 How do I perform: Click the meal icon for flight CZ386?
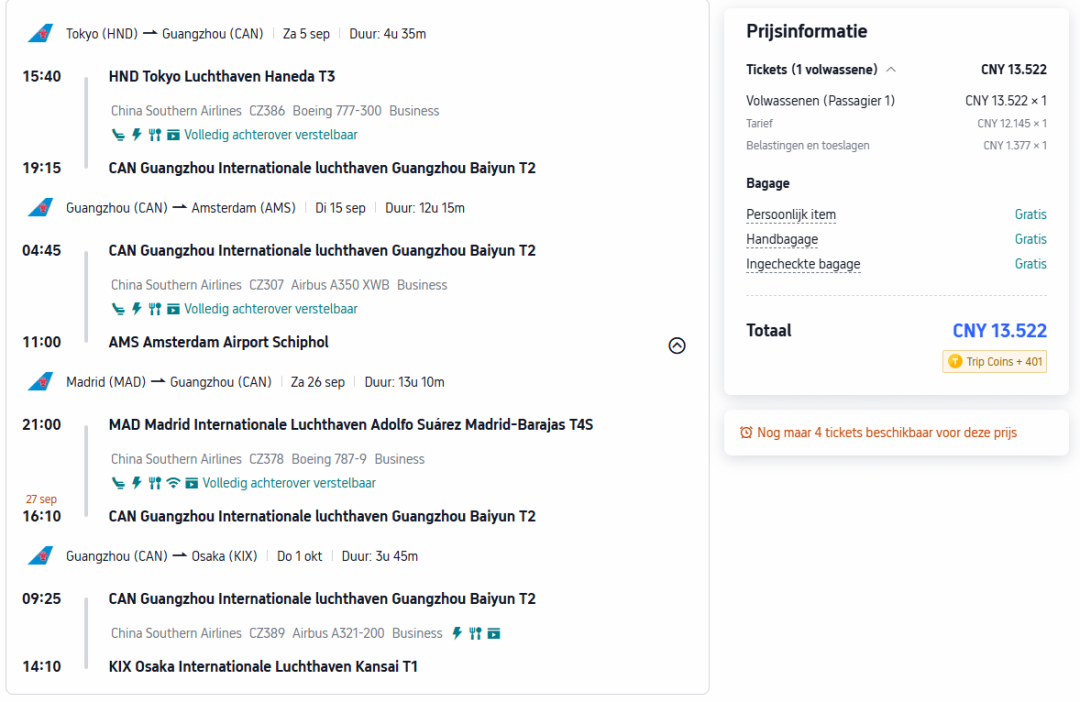pos(155,135)
